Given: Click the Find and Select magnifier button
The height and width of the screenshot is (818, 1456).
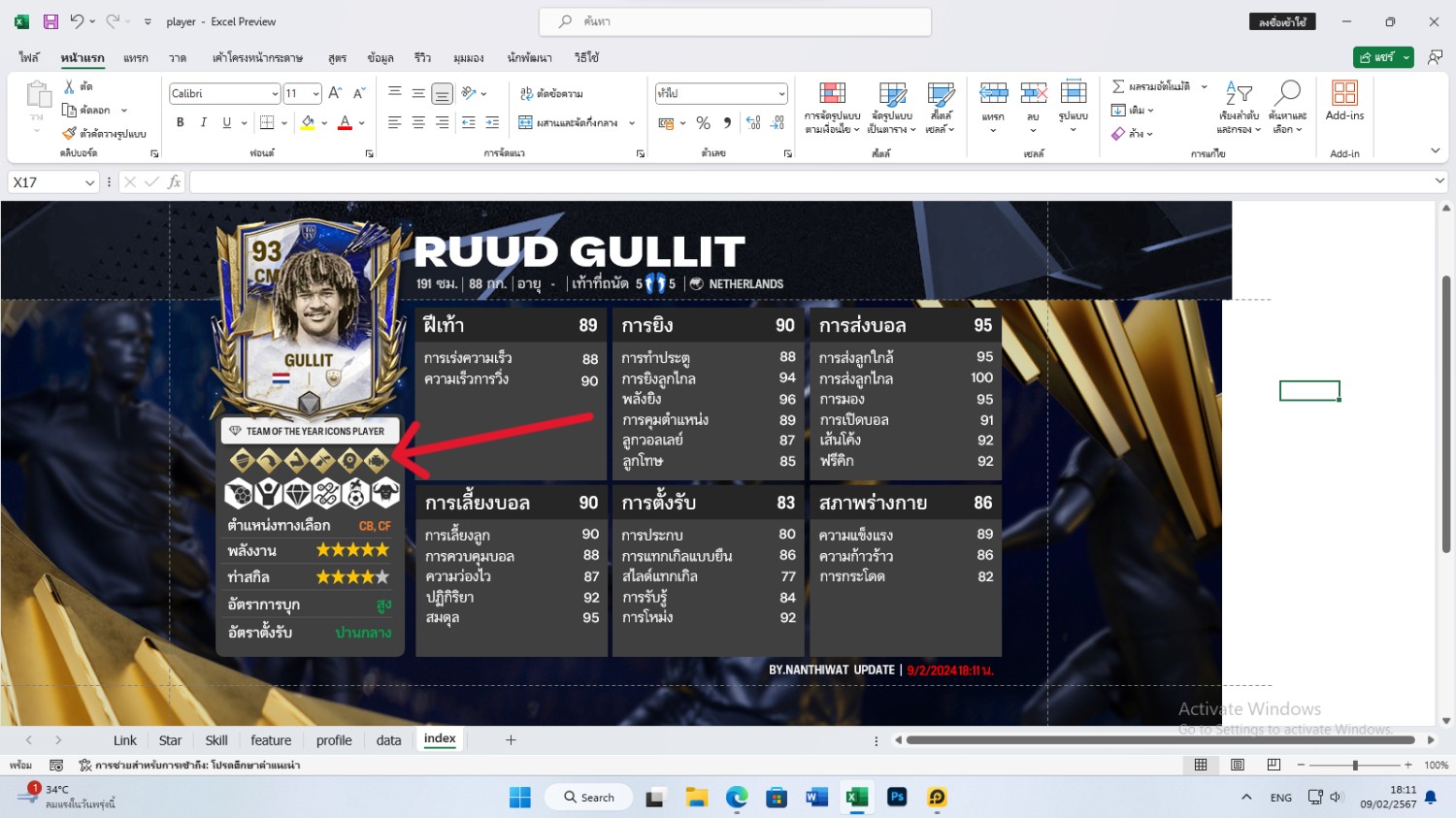Looking at the screenshot, I should pos(1287,108).
